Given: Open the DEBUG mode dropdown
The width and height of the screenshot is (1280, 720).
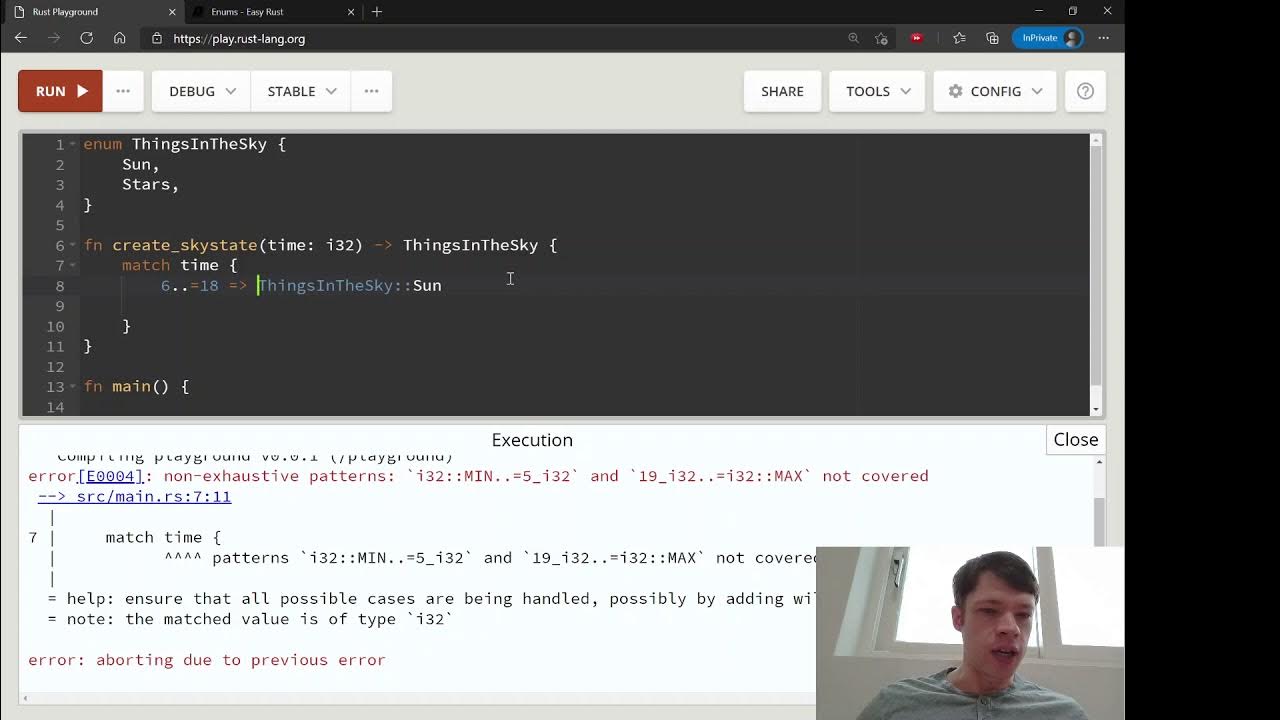Looking at the screenshot, I should 202,91.
